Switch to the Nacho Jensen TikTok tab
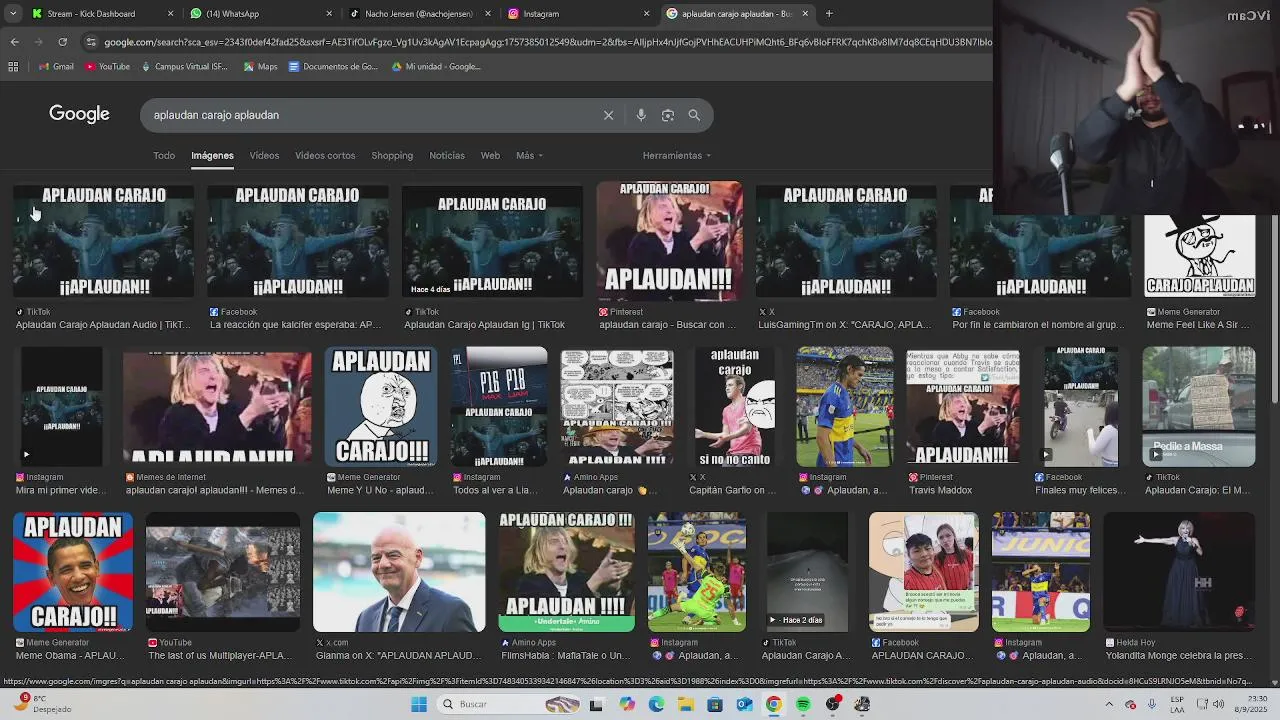 click(418, 14)
